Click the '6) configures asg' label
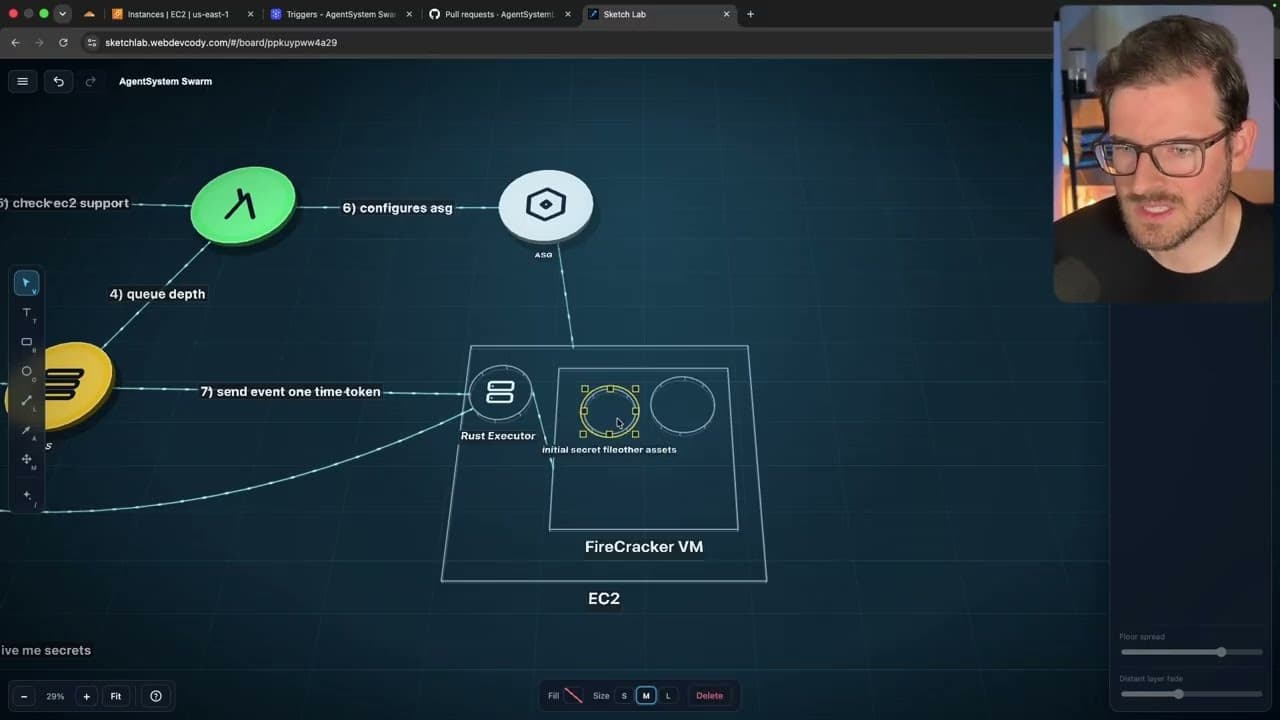 pos(397,208)
